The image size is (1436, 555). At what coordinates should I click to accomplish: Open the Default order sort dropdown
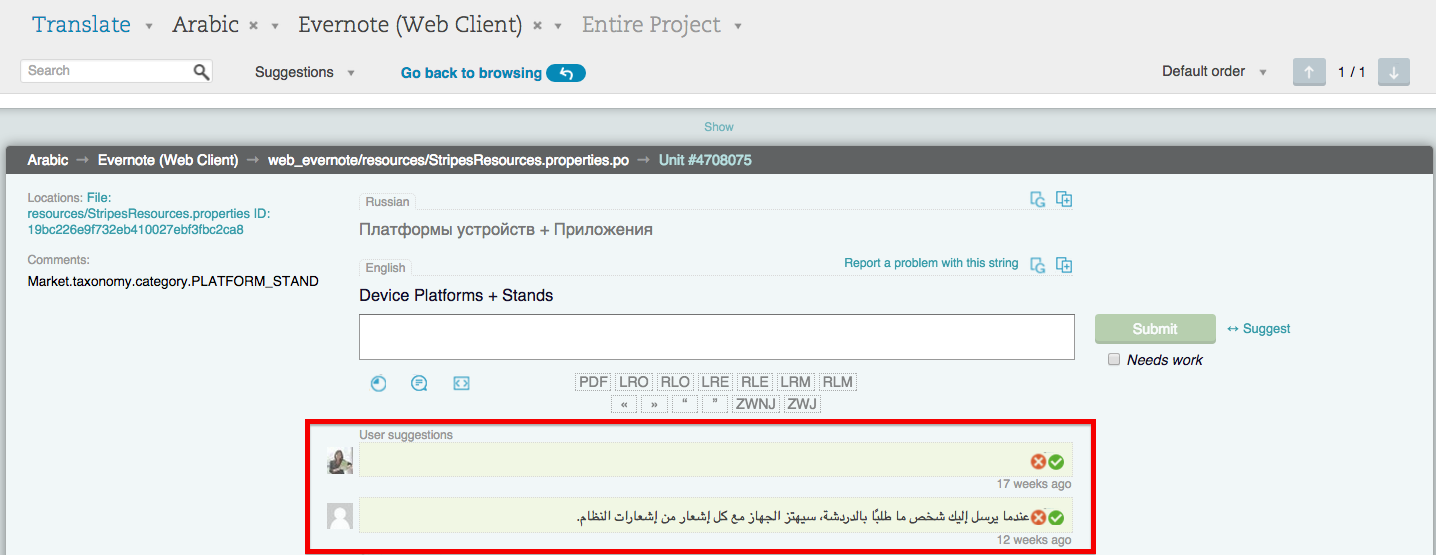pyautogui.click(x=1214, y=72)
